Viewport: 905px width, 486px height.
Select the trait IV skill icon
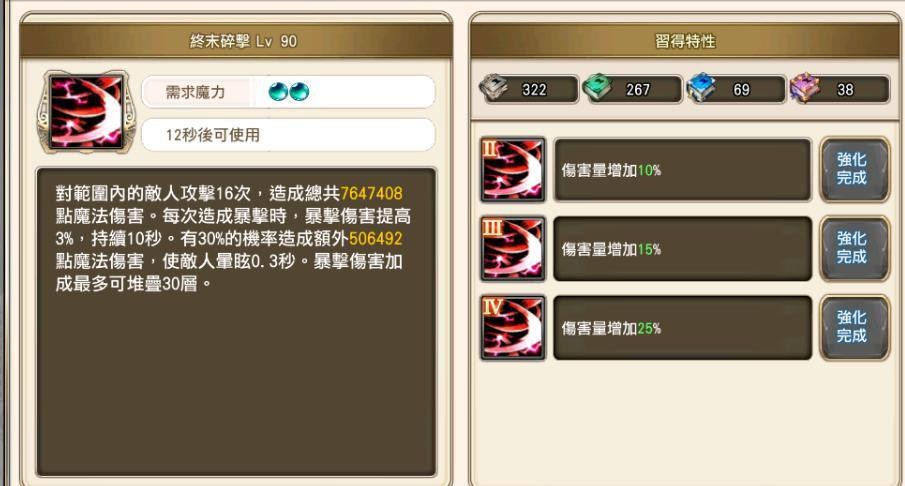point(513,328)
